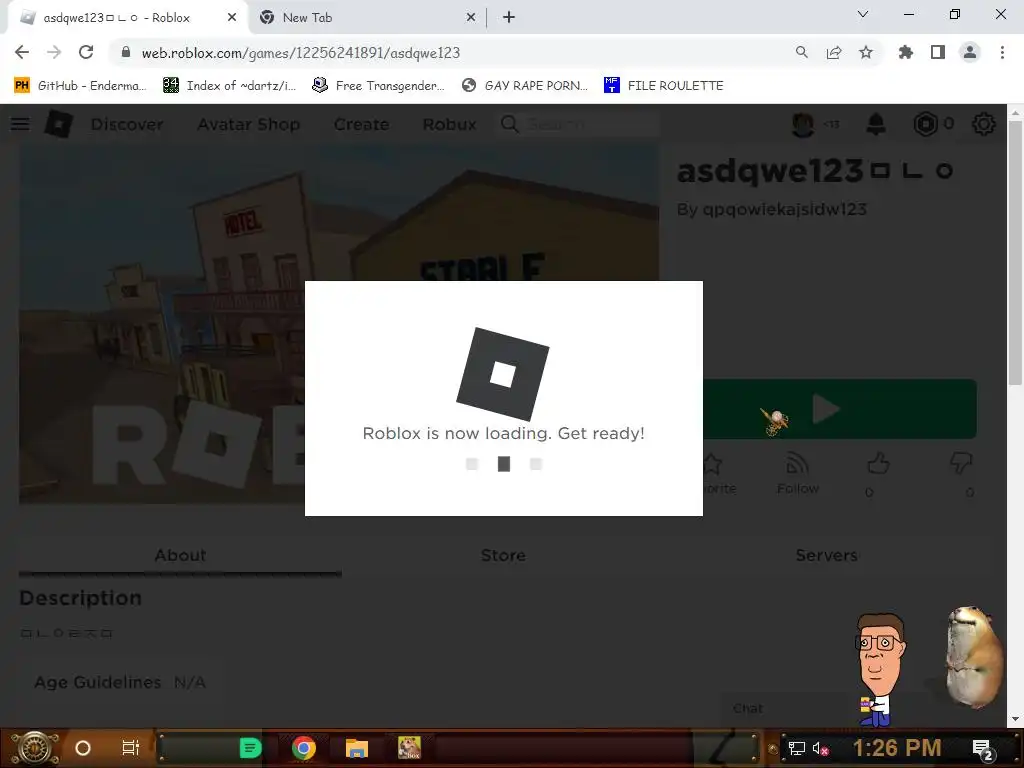
Task: Open a new browser tab
Action: 509,18
